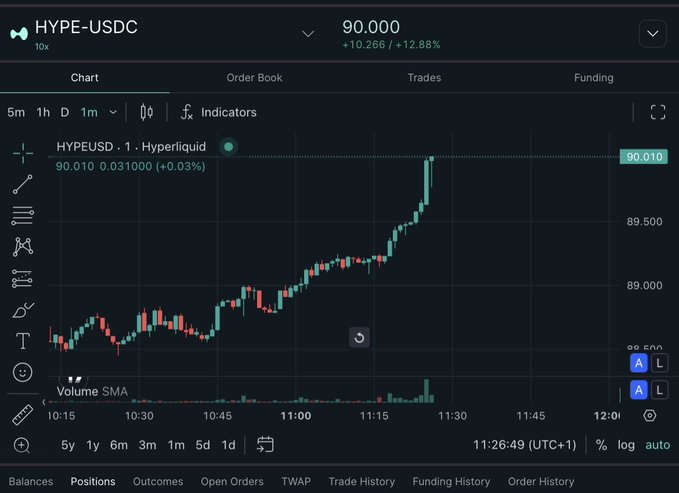The height and width of the screenshot is (493, 679).
Task: Toggle volume pane A auto-scale button
Action: coord(639,390)
